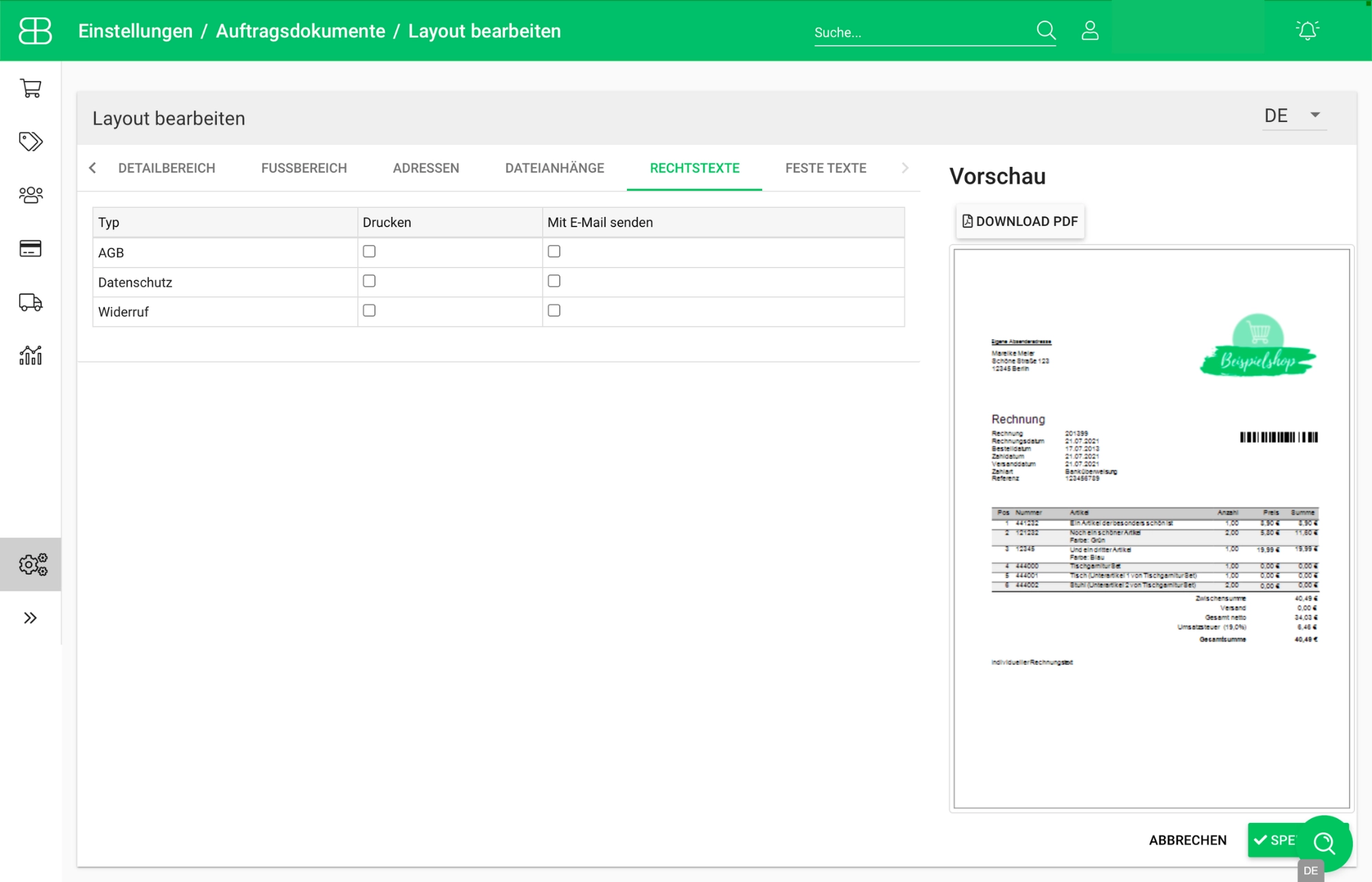The height and width of the screenshot is (882, 1372).
Task: Enable Drucken checkbox for Datenschutz
Action: click(369, 281)
